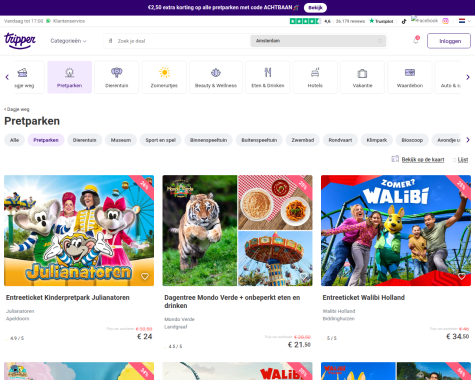
Task: Open the Amsterdam location dropdown
Action: pyautogui.click(x=318, y=41)
